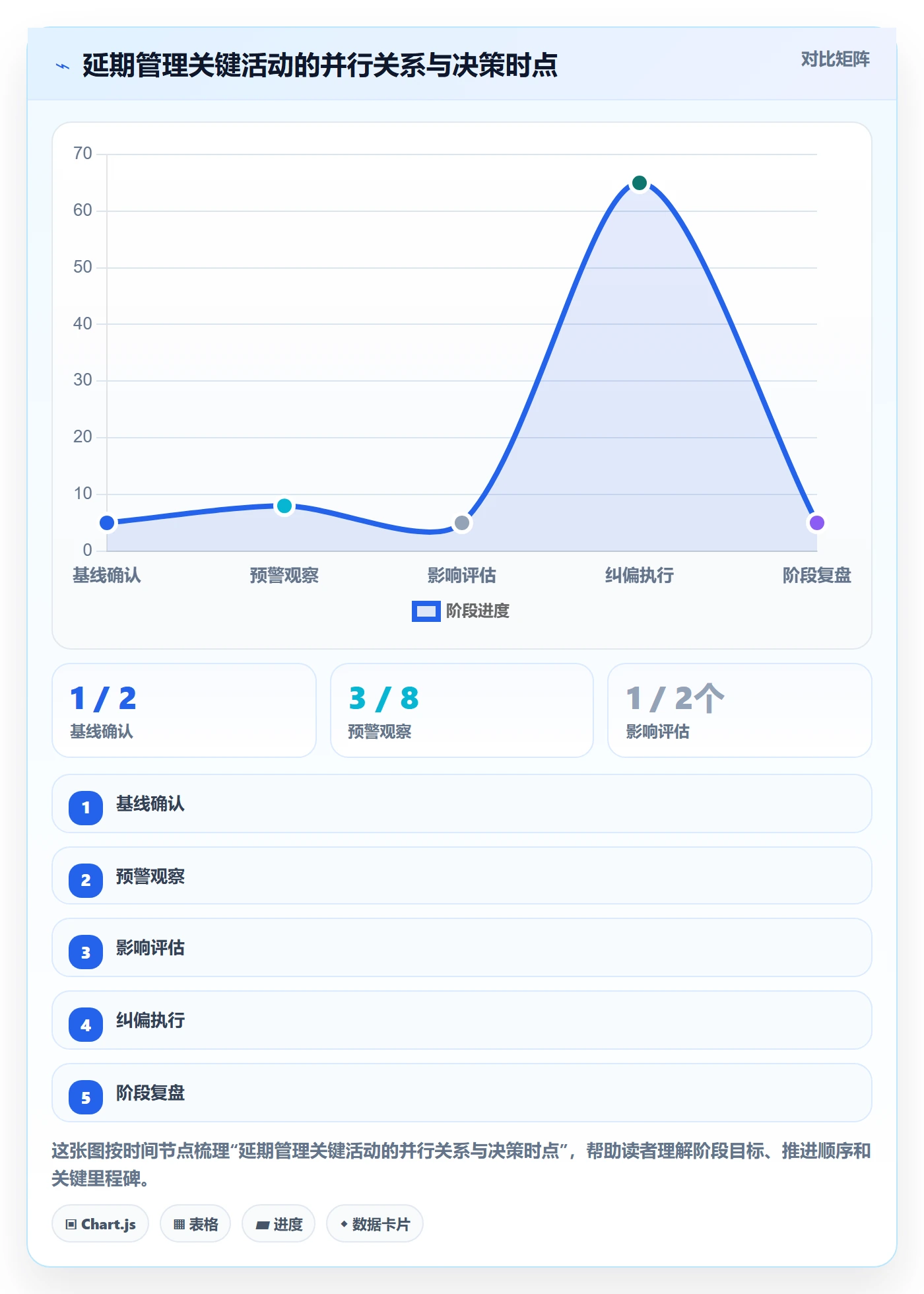Click the number 5 badge for 阶段复盘
The width and height of the screenshot is (924, 1294).
(86, 1097)
